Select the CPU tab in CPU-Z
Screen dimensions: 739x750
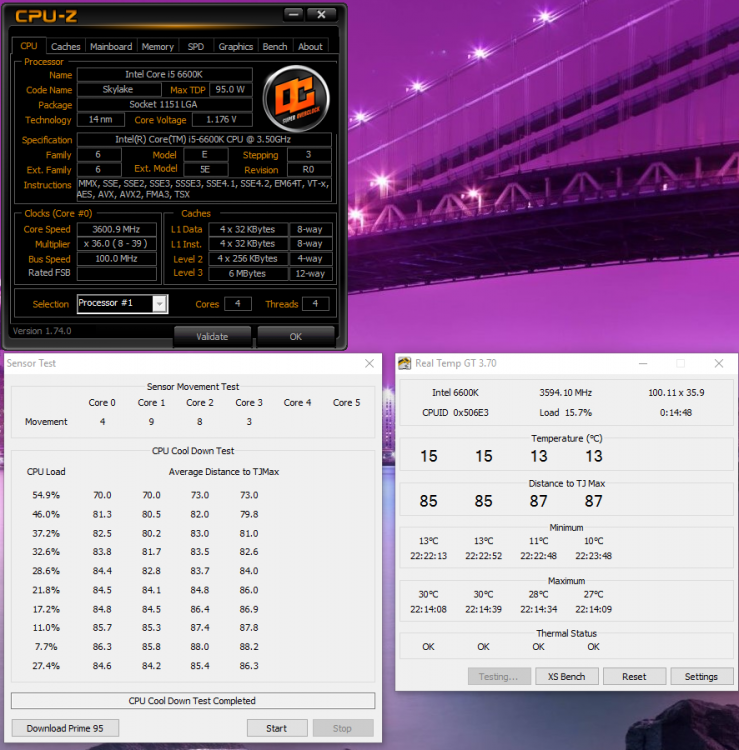29,46
